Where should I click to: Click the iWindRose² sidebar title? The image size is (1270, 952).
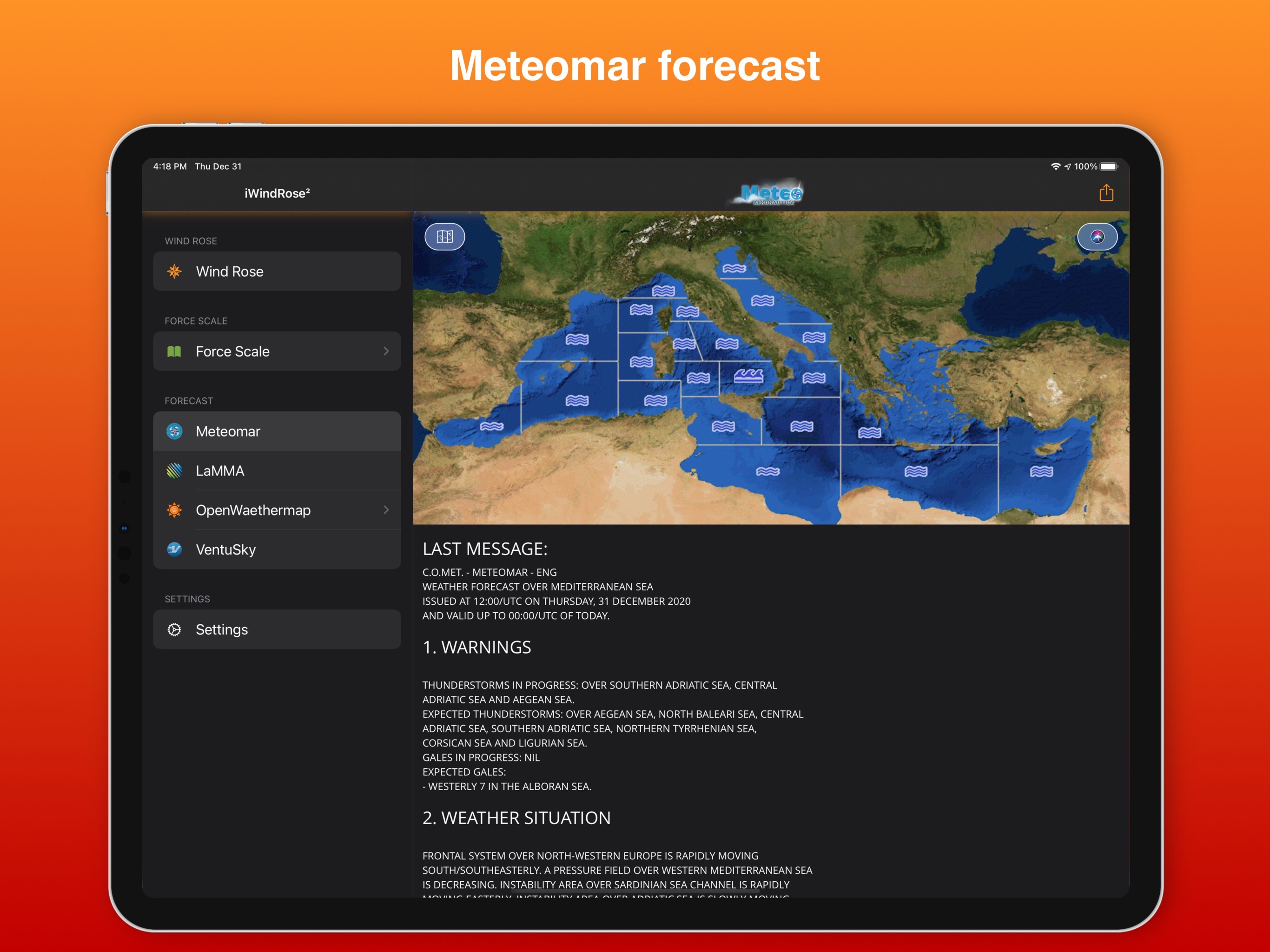(x=277, y=193)
